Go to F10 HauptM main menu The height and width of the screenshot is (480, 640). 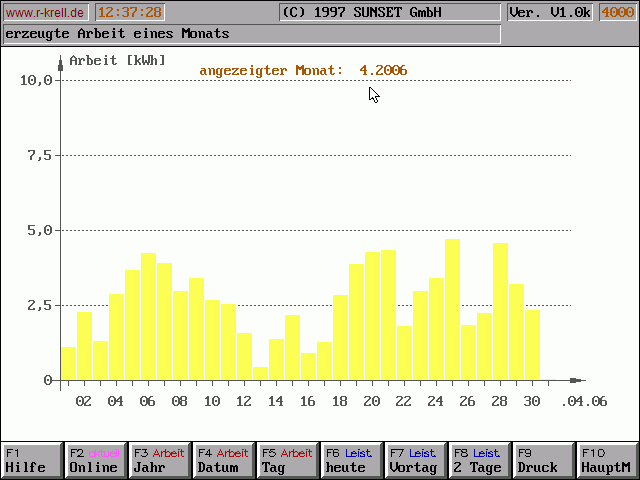click(x=607, y=460)
